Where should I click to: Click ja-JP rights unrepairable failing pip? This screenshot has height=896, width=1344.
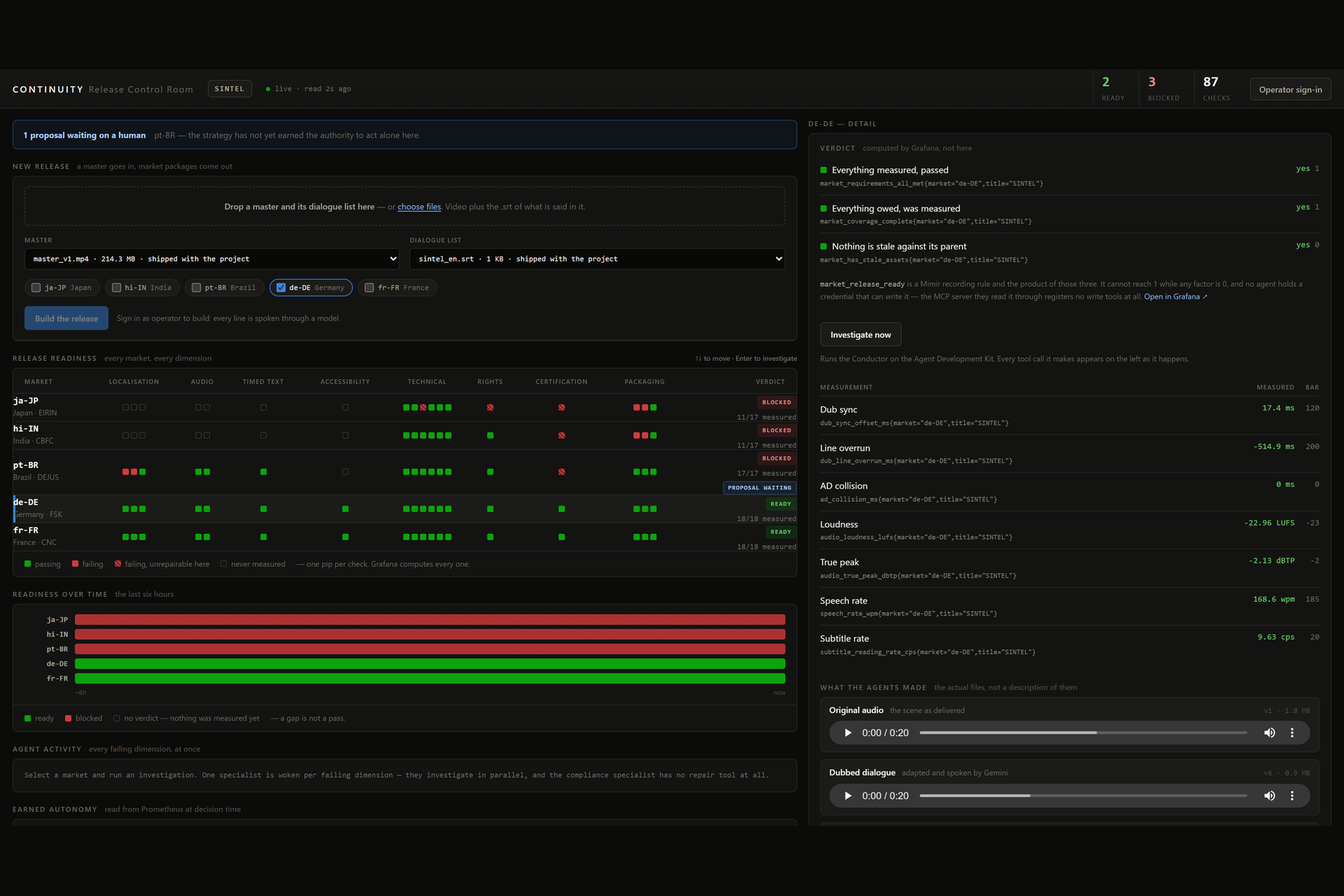point(490,408)
